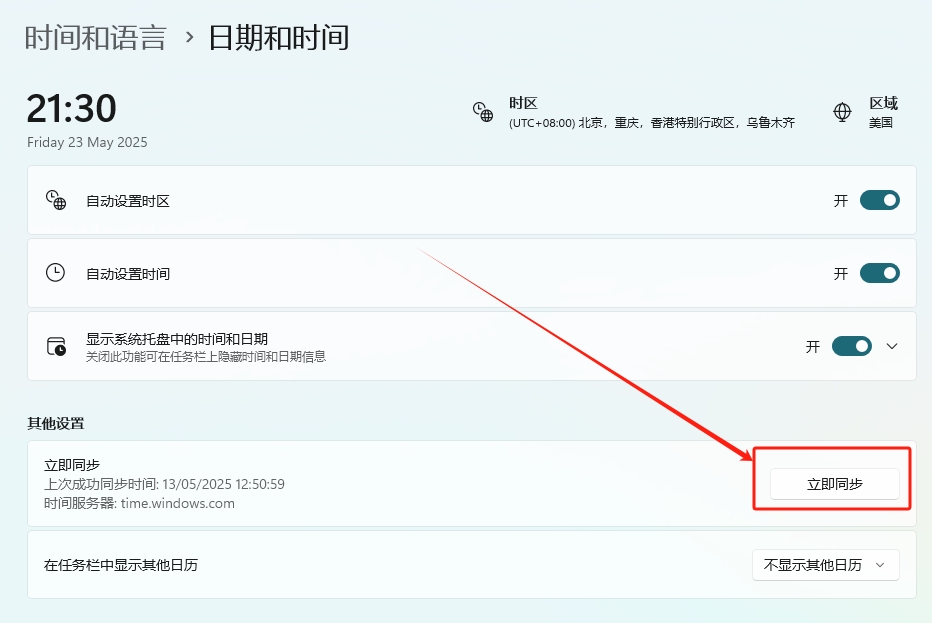
Task: Click the 日期和时间 page title
Action: coord(278,37)
